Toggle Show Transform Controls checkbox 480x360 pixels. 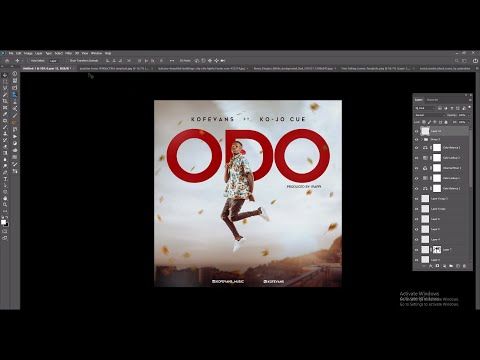pyautogui.click(x=67, y=61)
